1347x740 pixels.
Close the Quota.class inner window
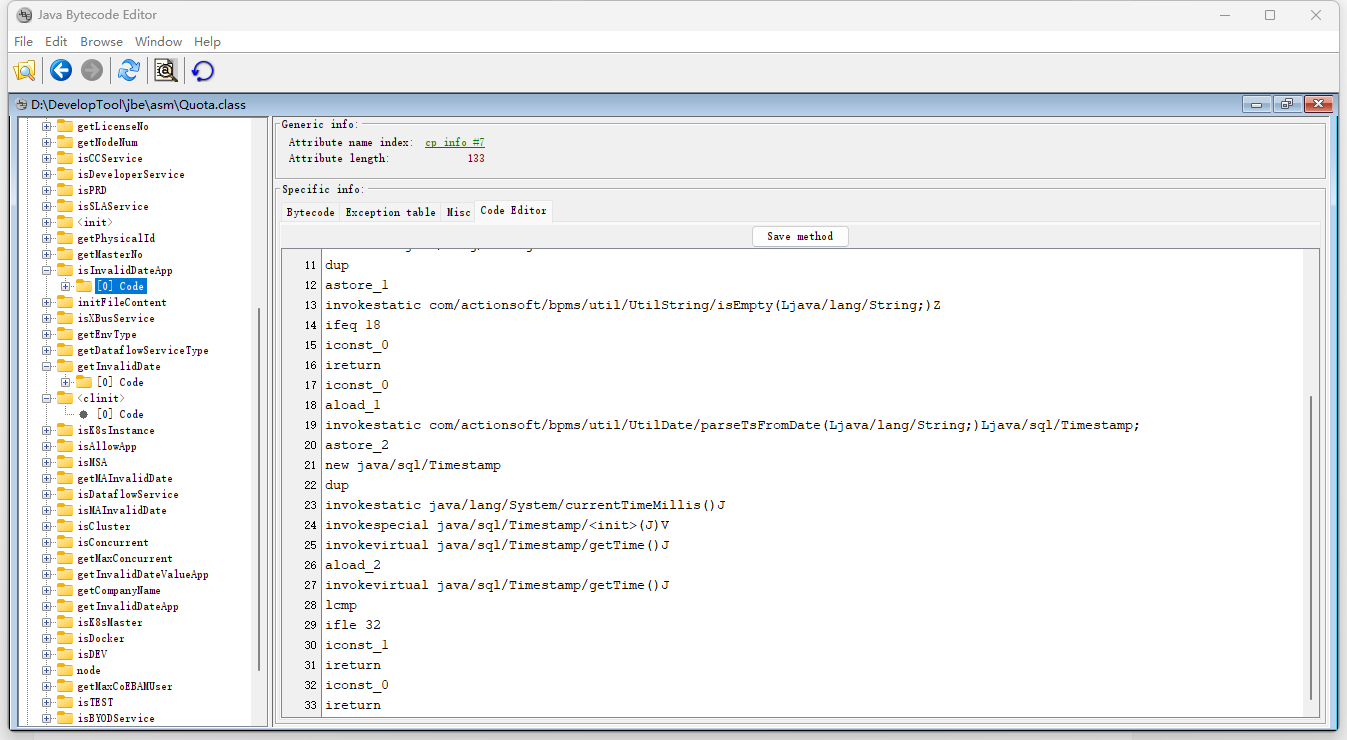(1319, 104)
